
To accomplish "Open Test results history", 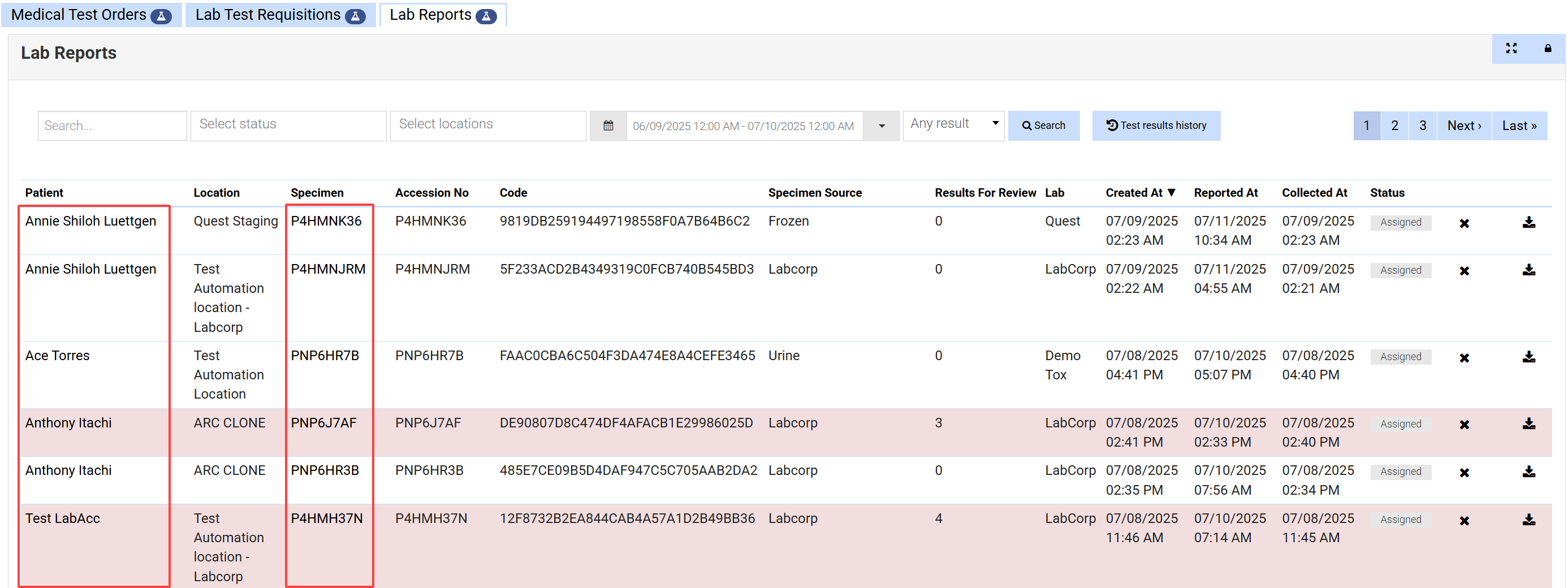I will point(1155,126).
